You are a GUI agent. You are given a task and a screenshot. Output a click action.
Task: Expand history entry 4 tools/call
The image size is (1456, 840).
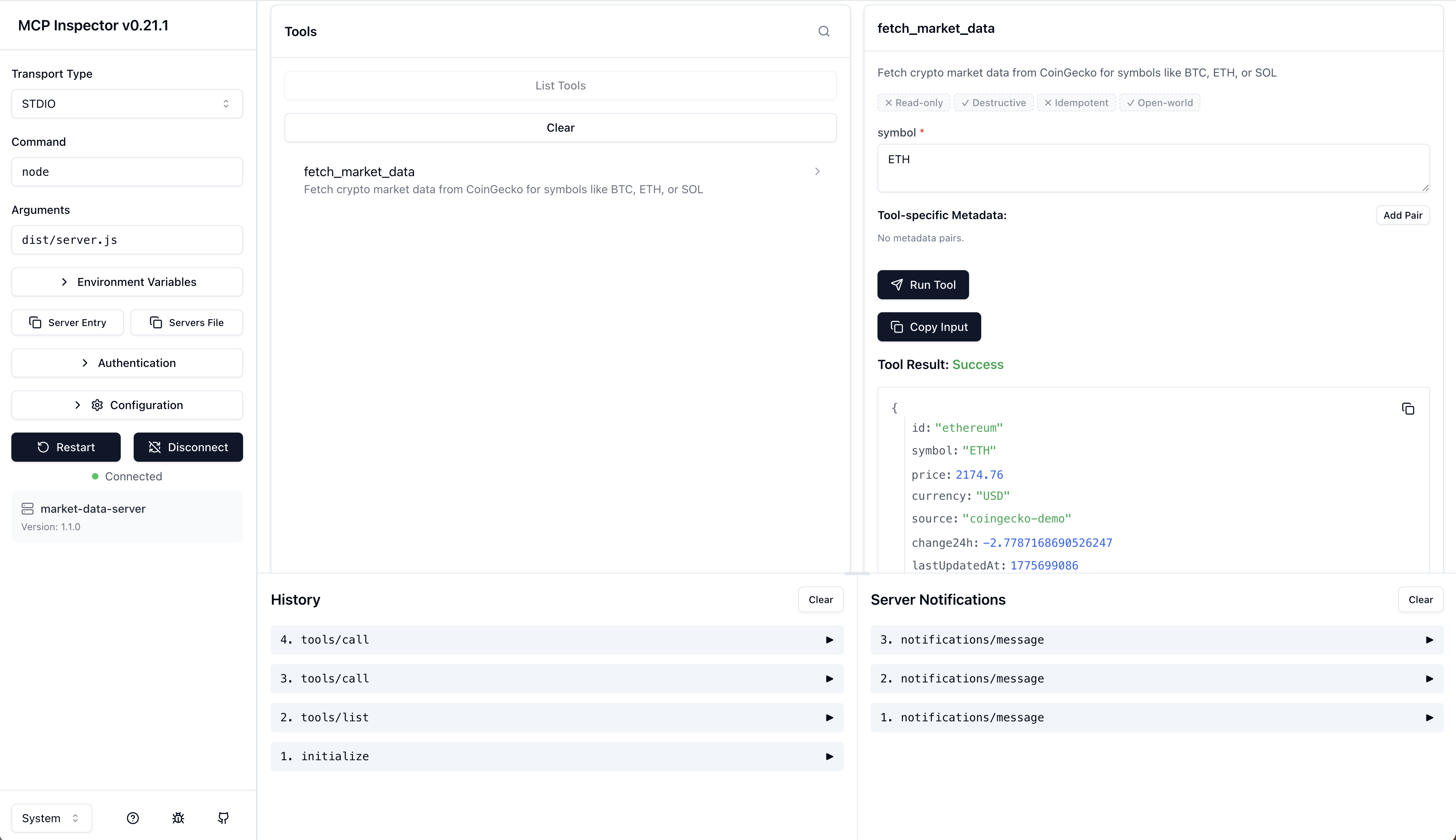pos(556,640)
